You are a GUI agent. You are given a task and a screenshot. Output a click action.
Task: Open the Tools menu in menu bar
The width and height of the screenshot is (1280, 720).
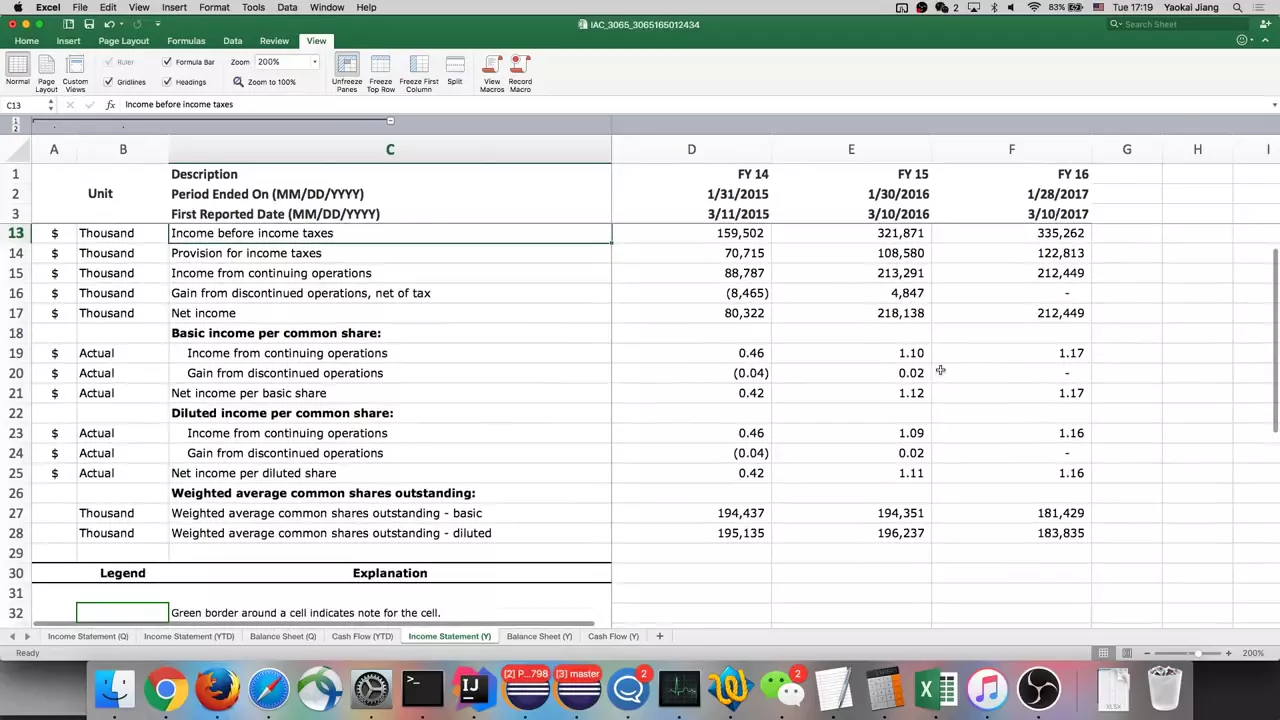253,7
